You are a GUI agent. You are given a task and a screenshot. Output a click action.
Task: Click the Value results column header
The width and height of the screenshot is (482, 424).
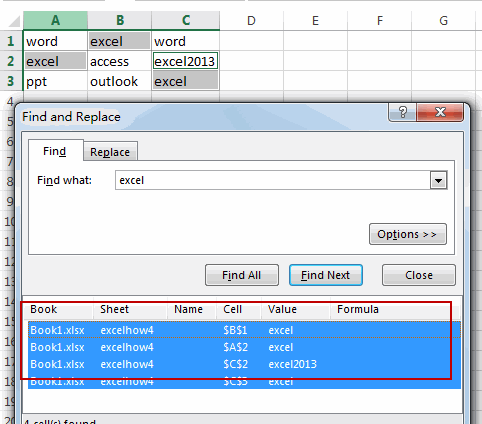coord(296,309)
